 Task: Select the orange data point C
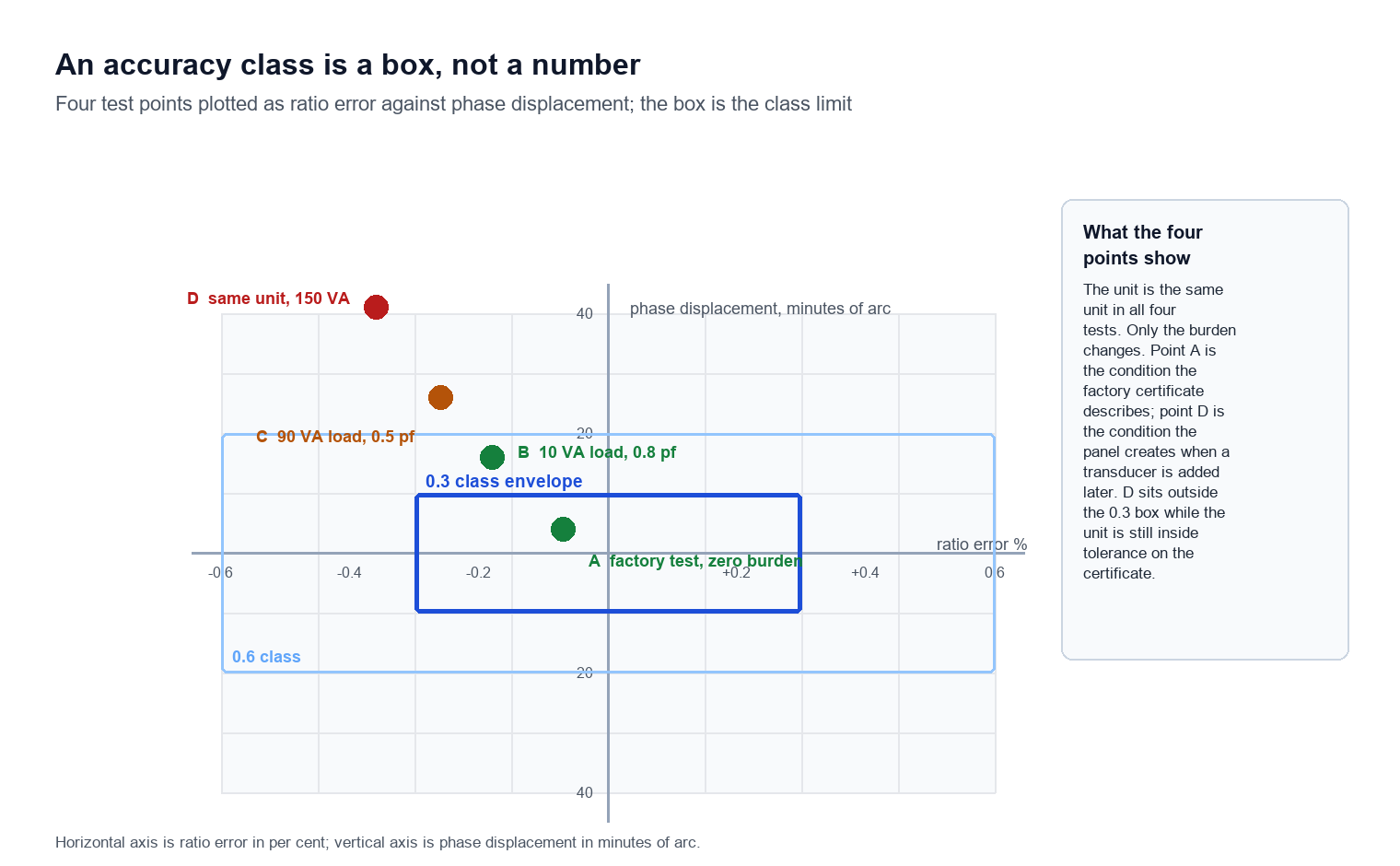tap(441, 397)
